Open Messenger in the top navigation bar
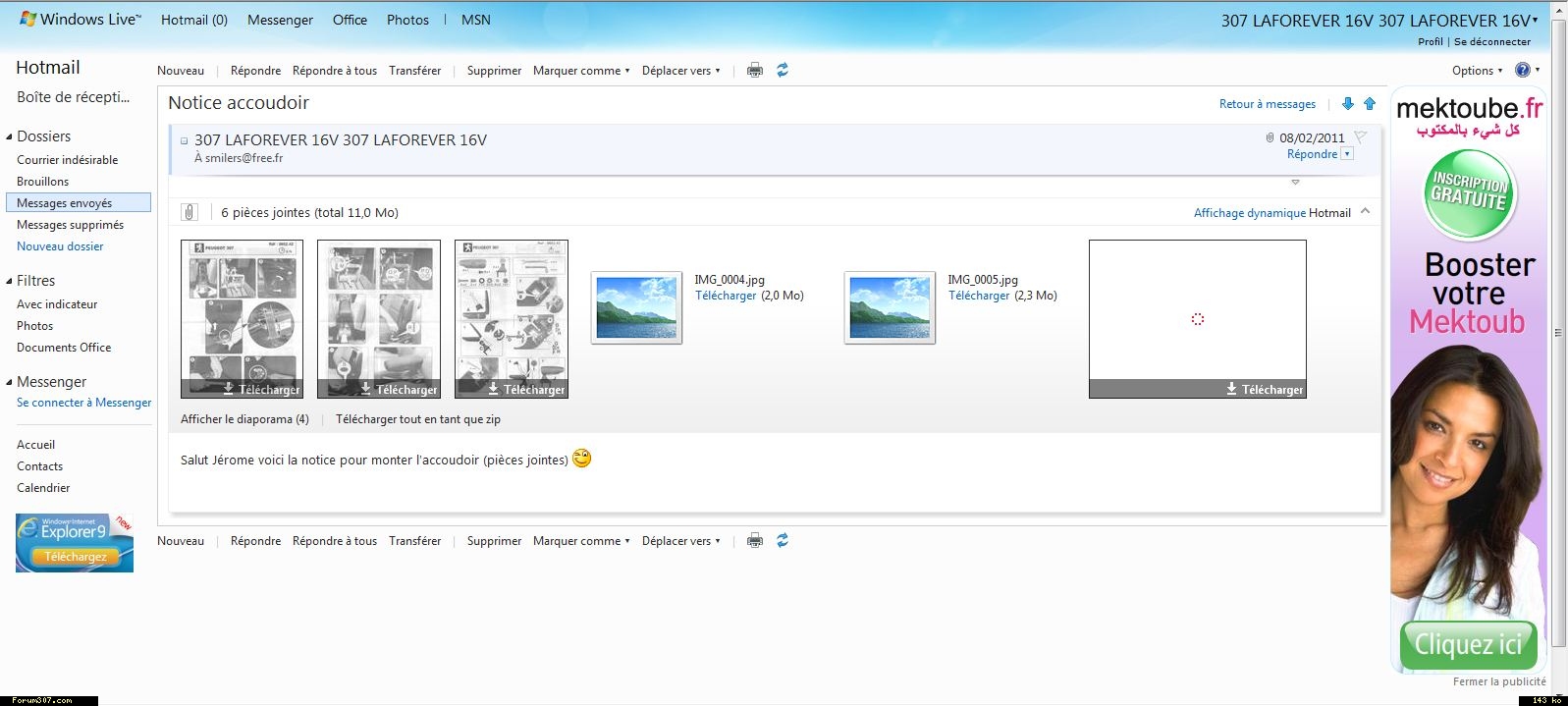 [280, 20]
